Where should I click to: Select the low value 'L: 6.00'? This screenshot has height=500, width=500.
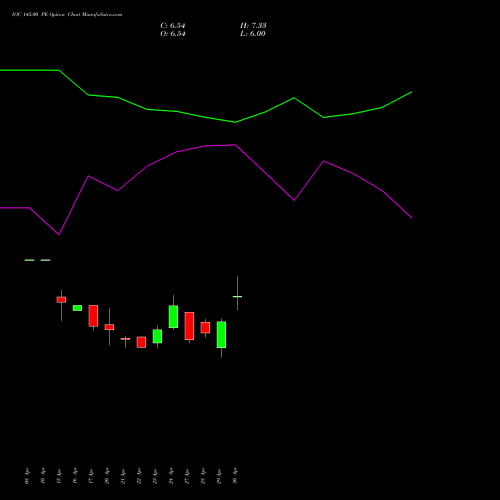[x=253, y=34]
